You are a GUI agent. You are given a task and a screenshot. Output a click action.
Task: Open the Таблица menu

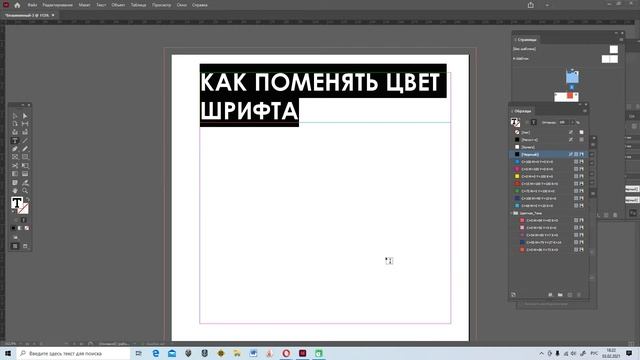138,5
